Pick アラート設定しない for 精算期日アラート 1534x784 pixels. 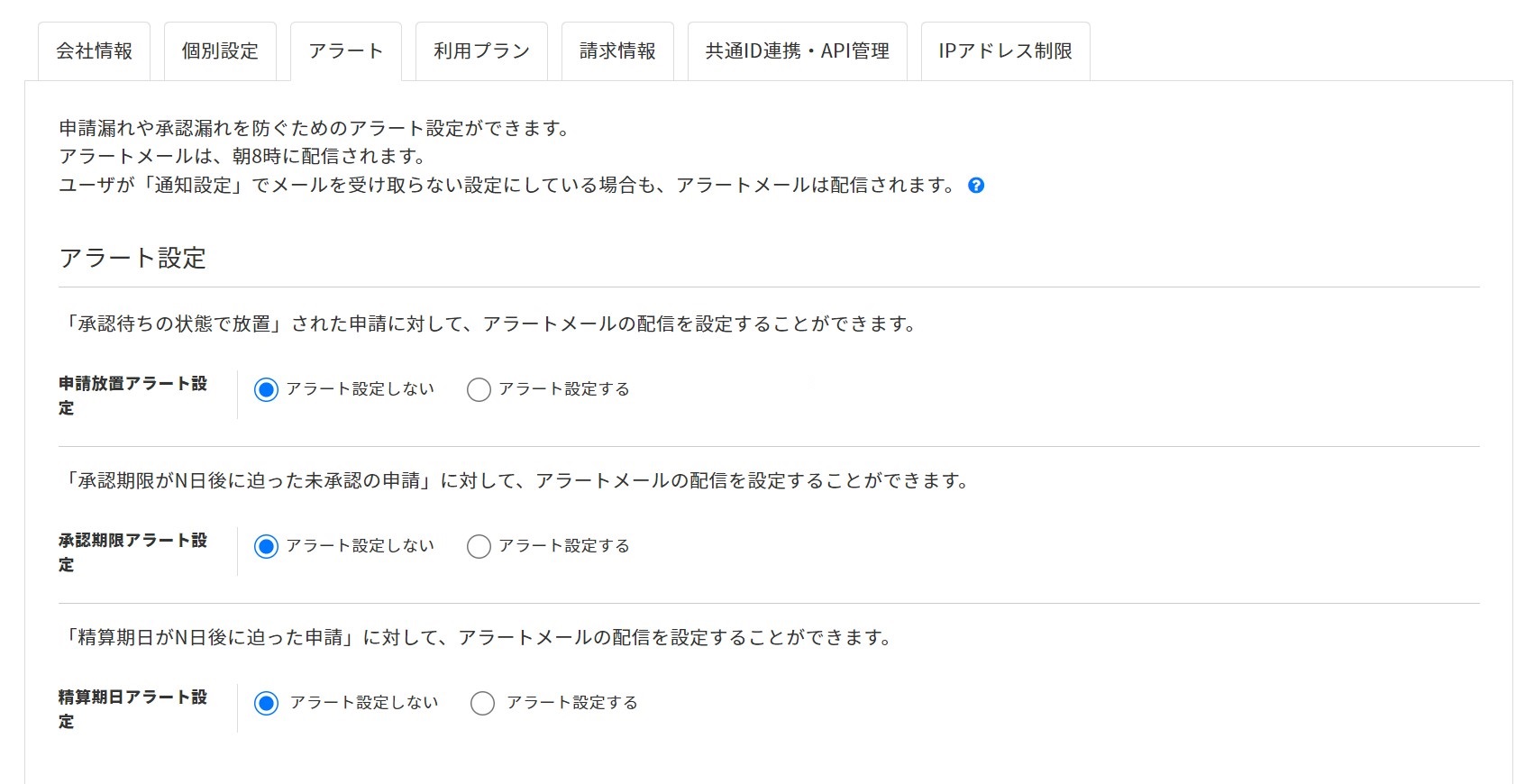click(x=266, y=703)
